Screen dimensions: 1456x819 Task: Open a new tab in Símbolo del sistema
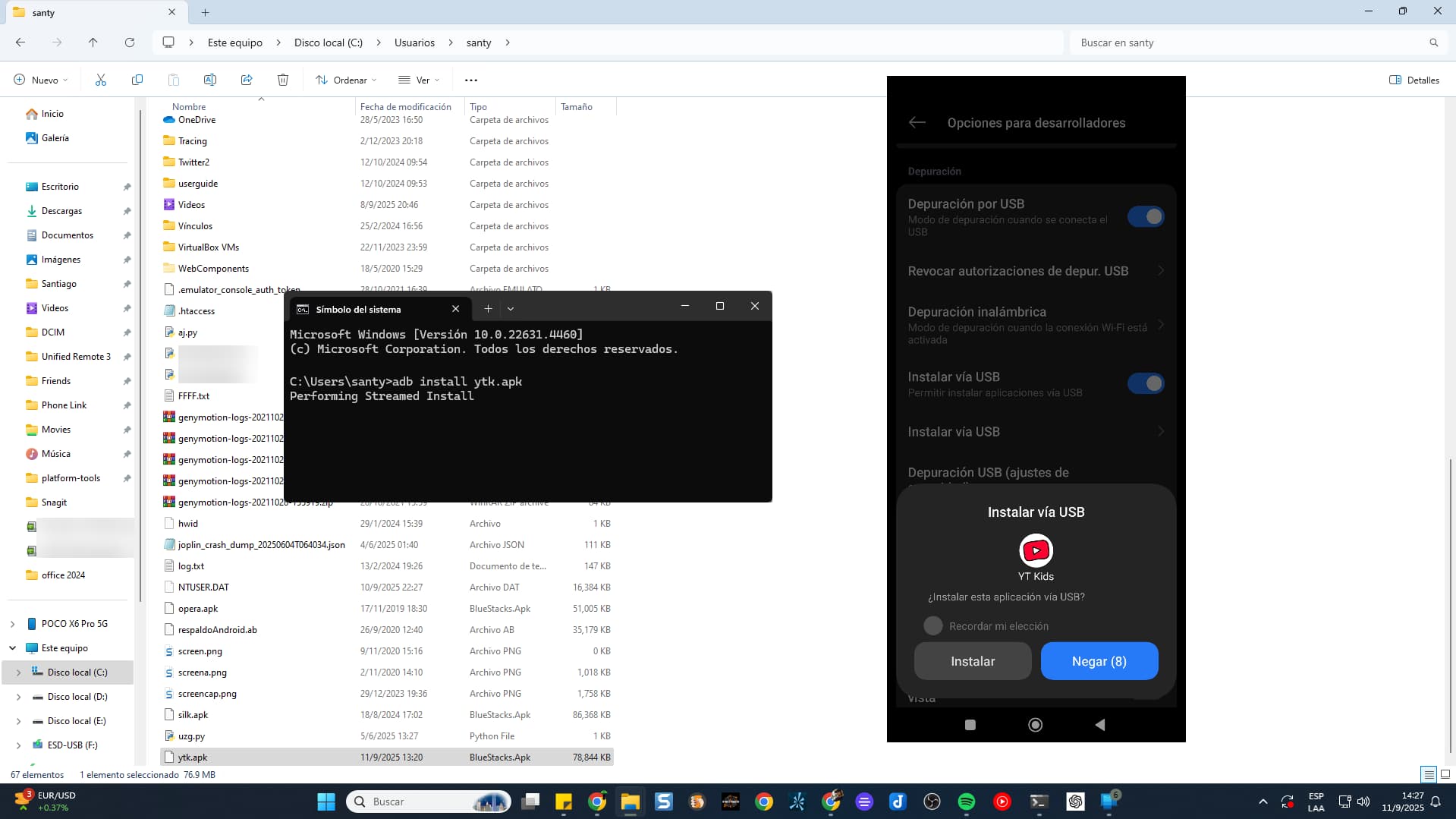click(488, 309)
